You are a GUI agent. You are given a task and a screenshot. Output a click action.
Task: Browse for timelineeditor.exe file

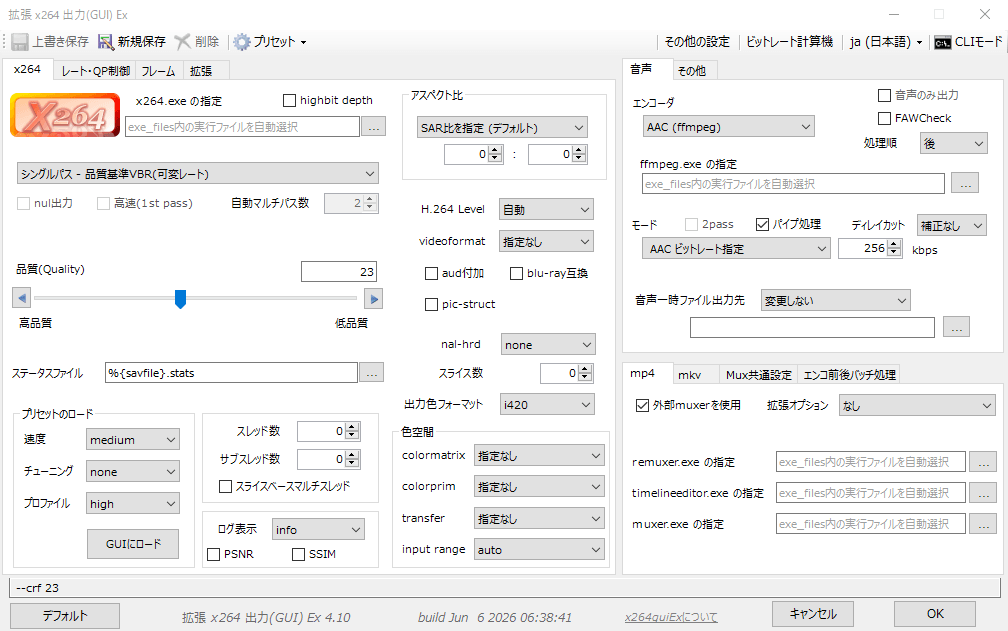(x=983, y=493)
